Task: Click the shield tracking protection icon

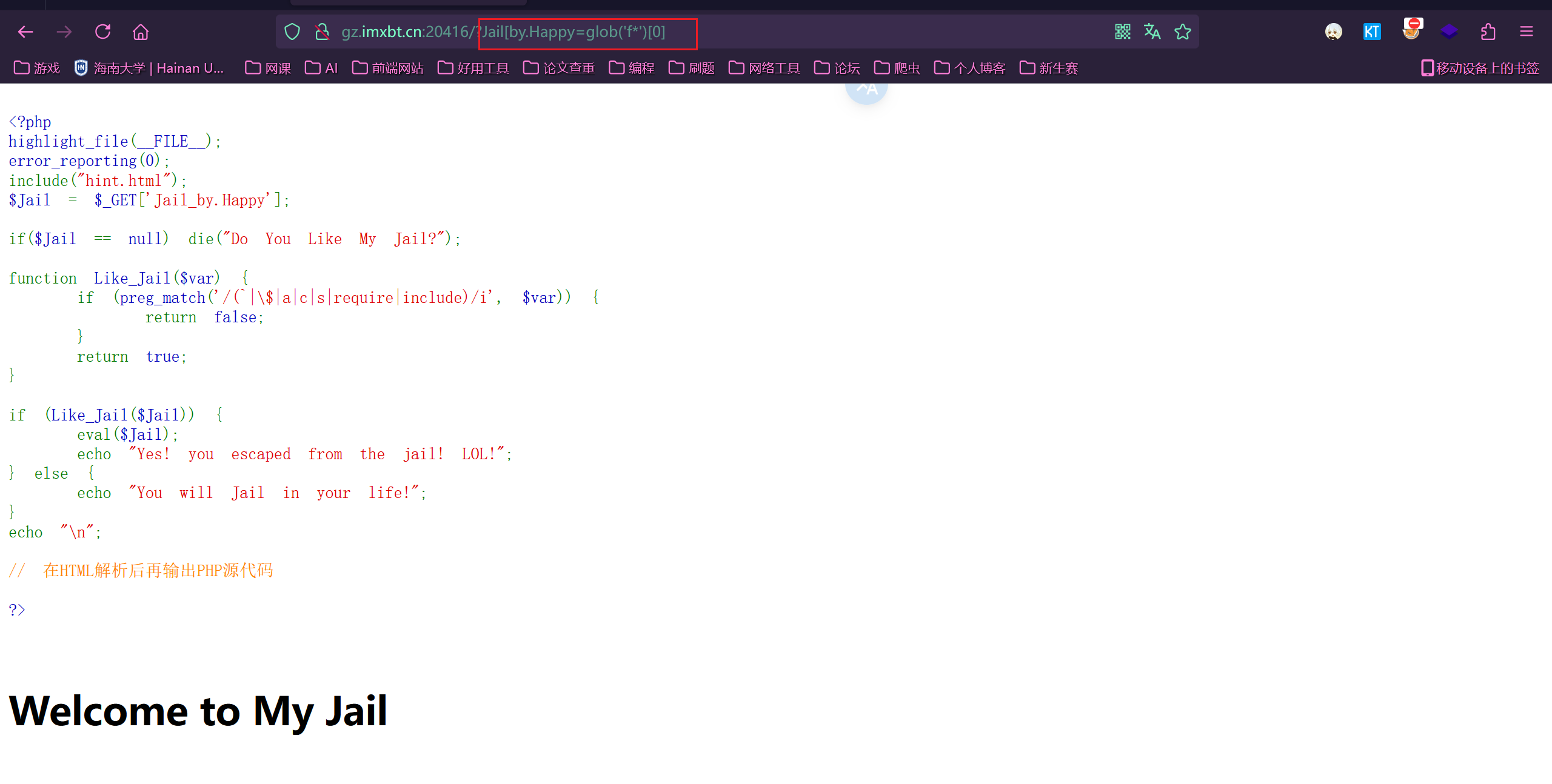Action: 292,32
